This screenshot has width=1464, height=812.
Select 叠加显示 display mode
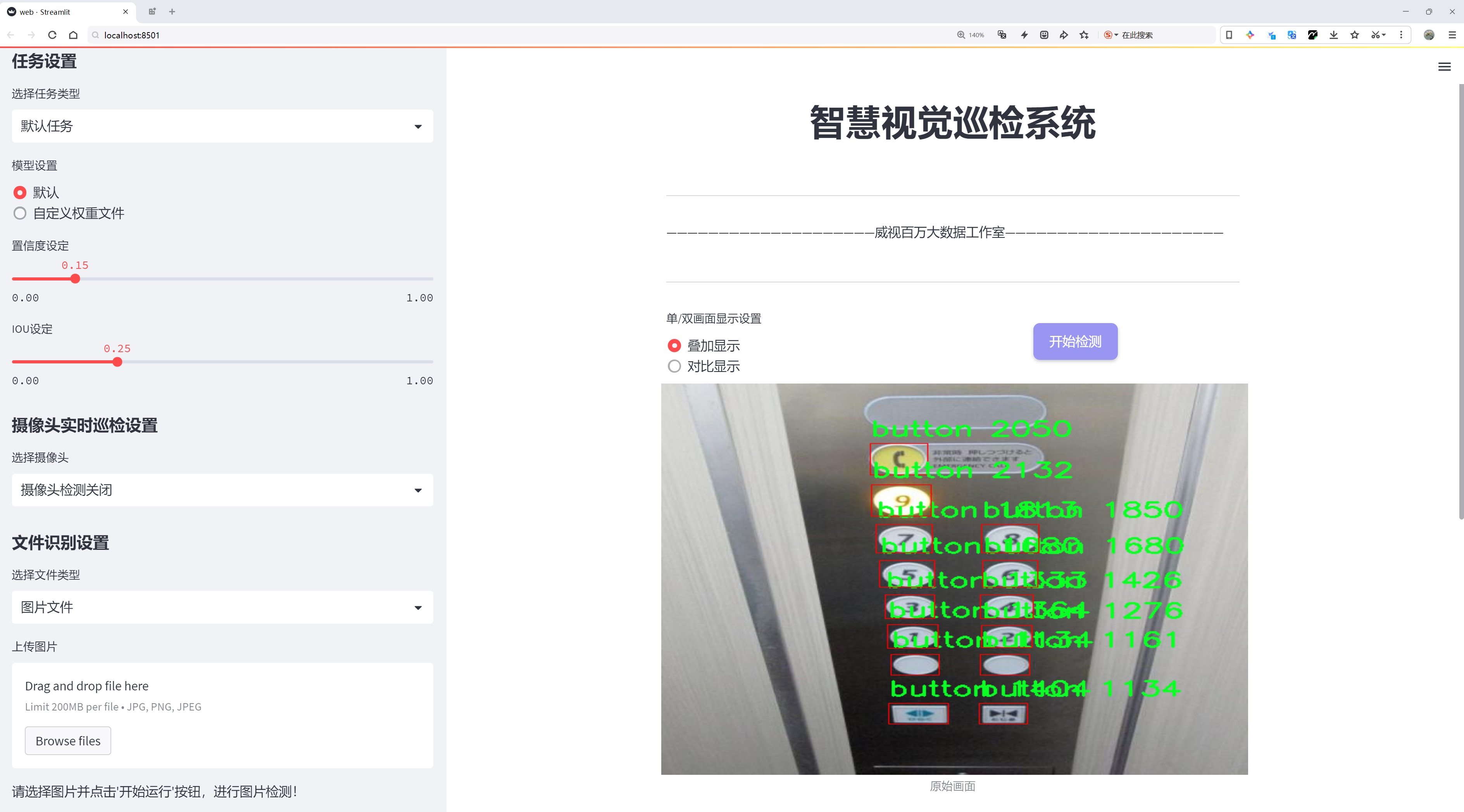[704, 346]
